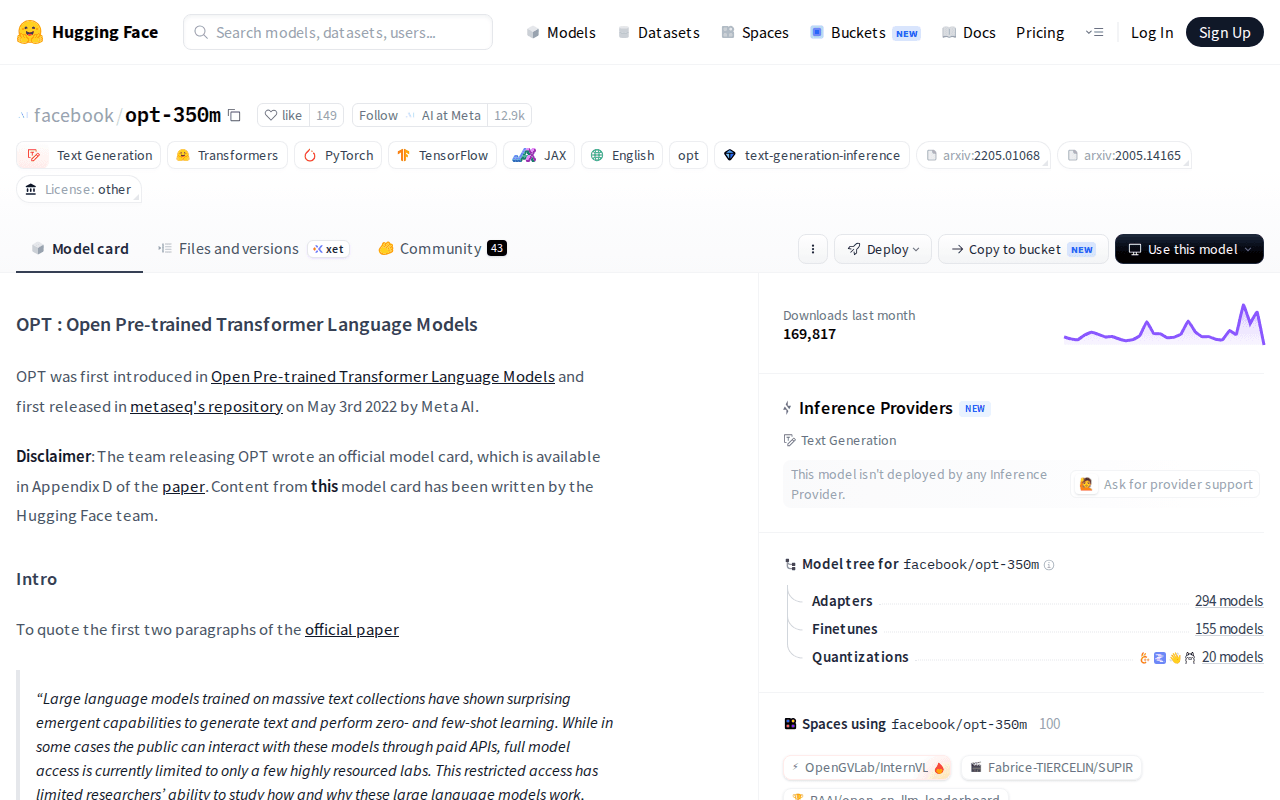Viewport: 1280px width, 800px height.
Task: Open Open Pre-trained Transformer Language Models link
Action: pyautogui.click(x=383, y=377)
